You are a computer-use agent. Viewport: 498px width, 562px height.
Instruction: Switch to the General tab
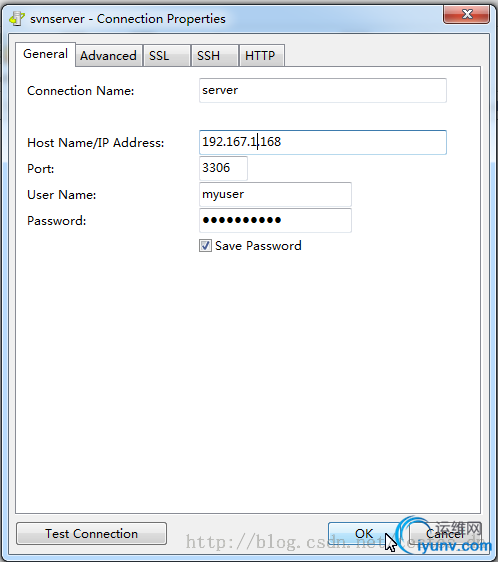tap(46, 54)
